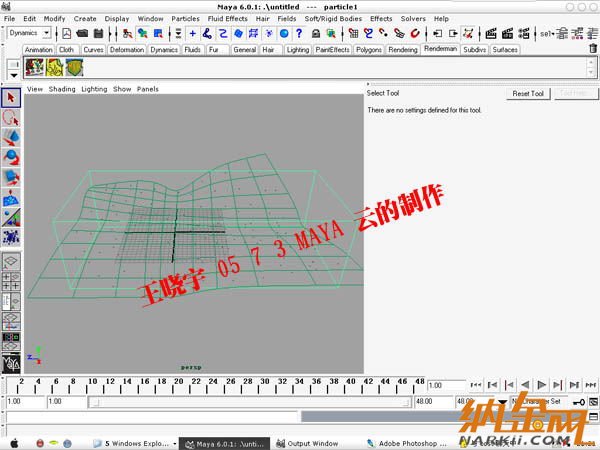Toggle make live magnet icon

pos(415,33)
